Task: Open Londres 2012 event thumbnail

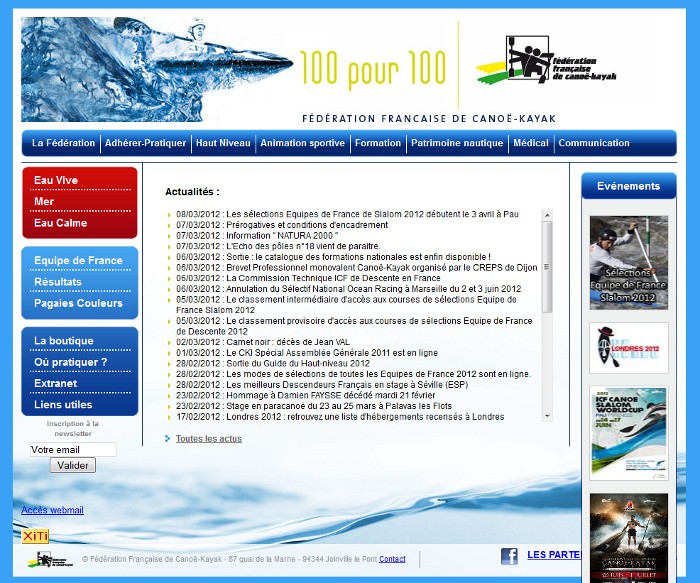Action: coord(629,348)
